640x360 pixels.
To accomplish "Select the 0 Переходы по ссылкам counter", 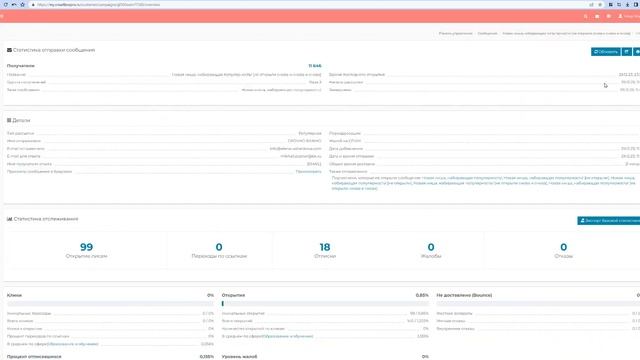I will (219, 250).
